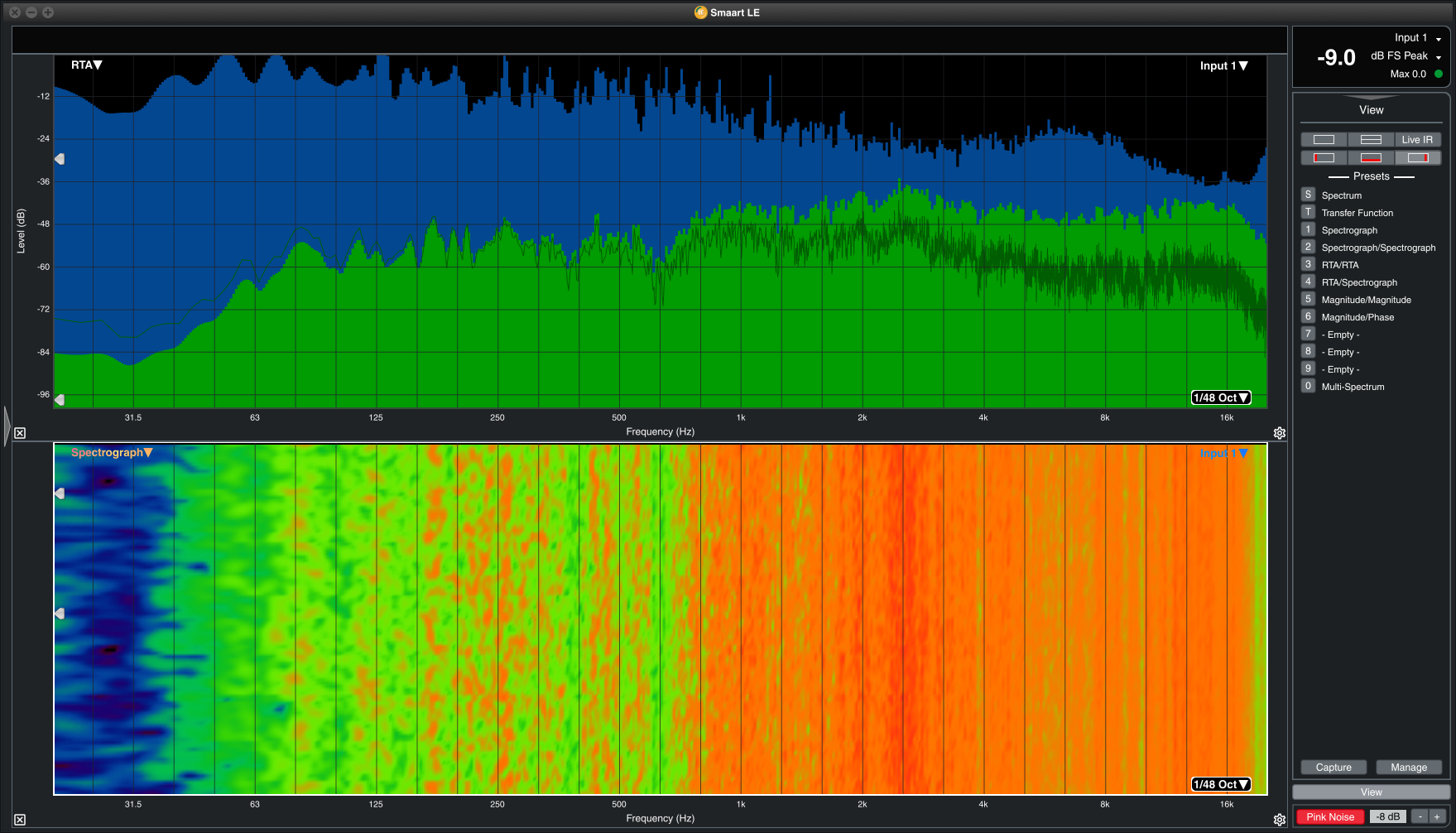Open the meter Input 1 source dropdown
This screenshot has height=833, width=1456.
pyautogui.click(x=1418, y=38)
